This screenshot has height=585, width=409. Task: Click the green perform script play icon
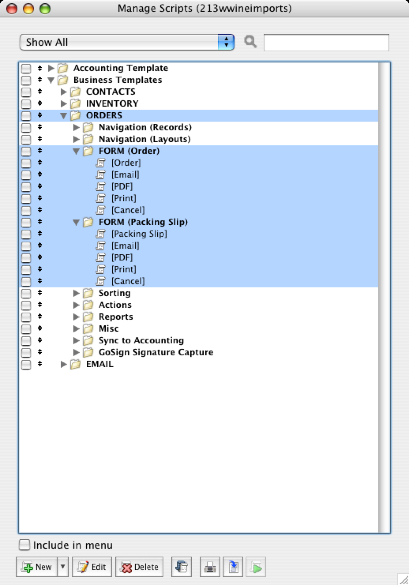pos(256,567)
